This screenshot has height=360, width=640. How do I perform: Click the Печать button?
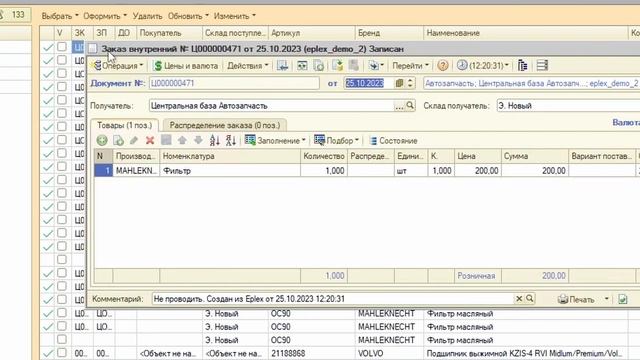(576, 300)
